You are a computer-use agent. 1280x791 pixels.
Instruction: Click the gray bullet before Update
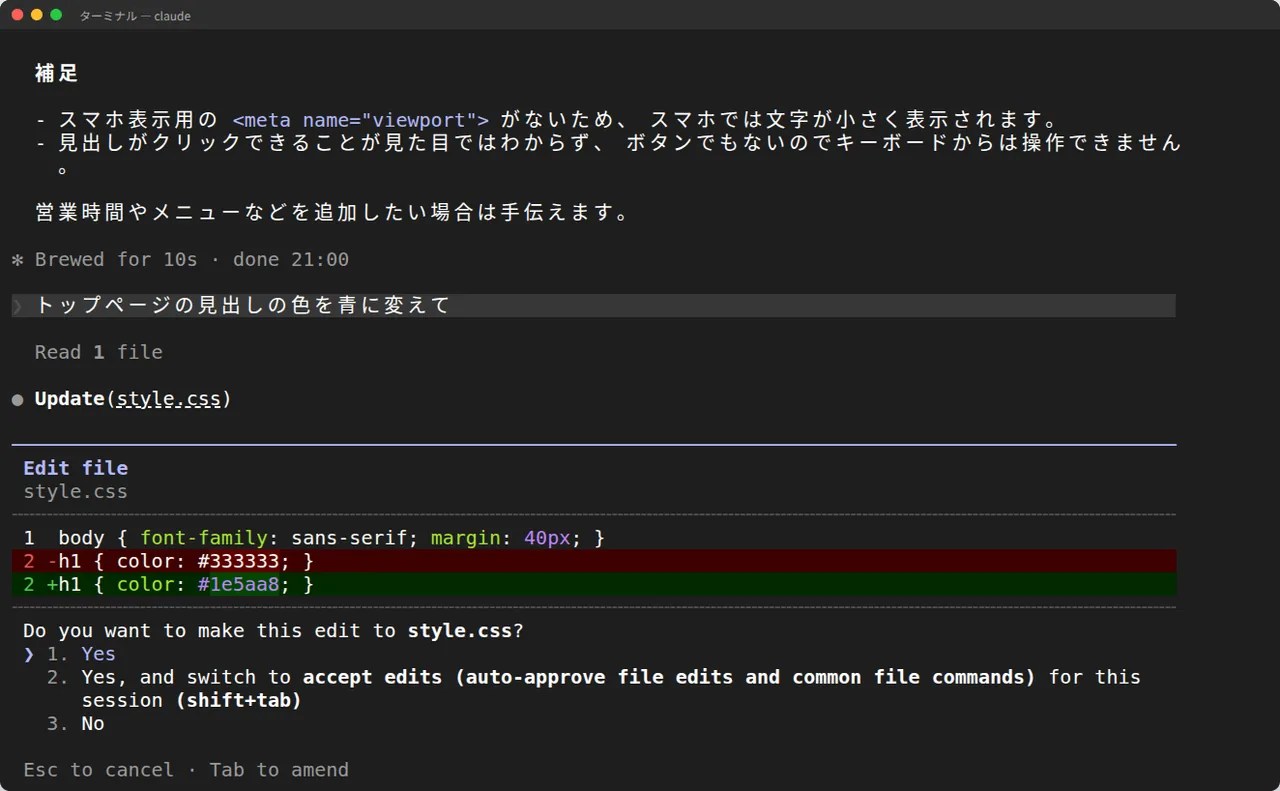click(17, 400)
